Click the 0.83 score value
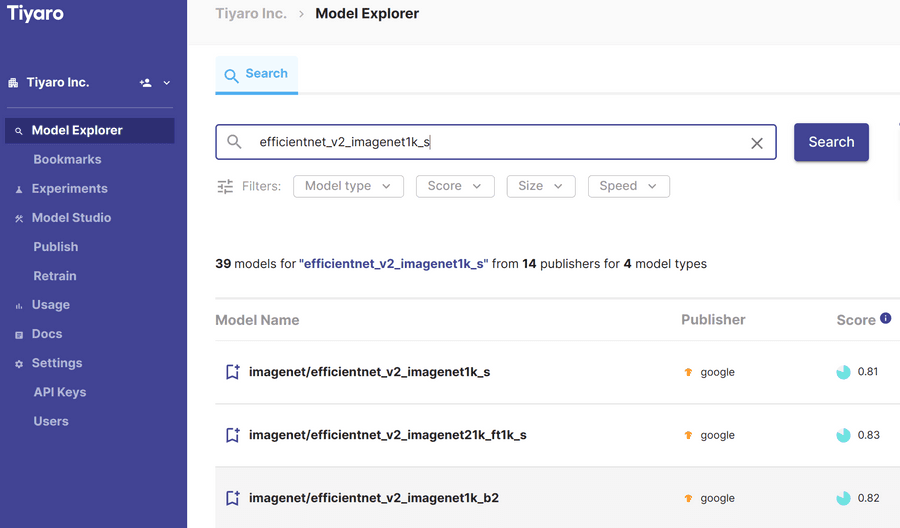 click(x=868, y=435)
